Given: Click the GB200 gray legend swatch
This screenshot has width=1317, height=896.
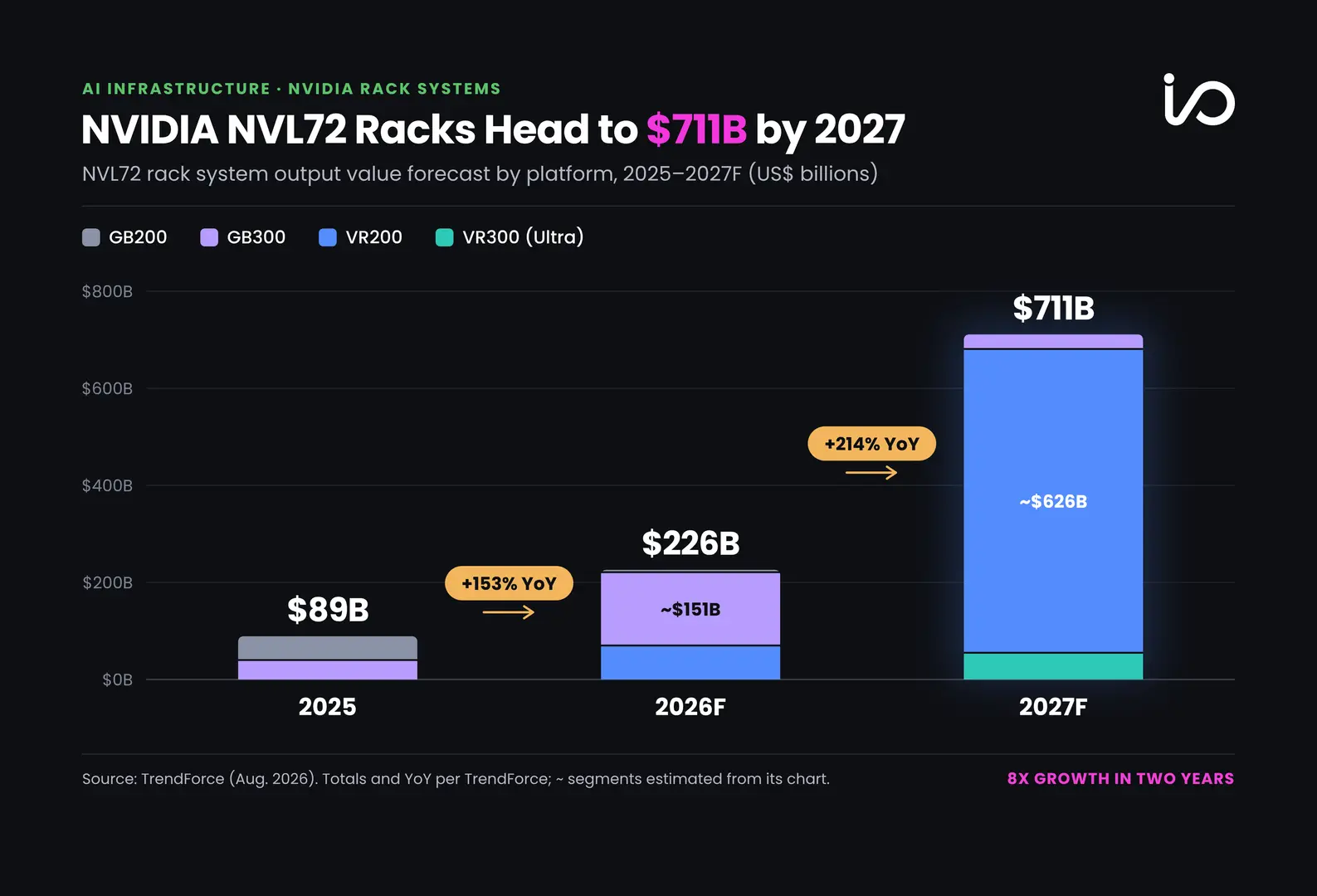Looking at the screenshot, I should coord(91,237).
